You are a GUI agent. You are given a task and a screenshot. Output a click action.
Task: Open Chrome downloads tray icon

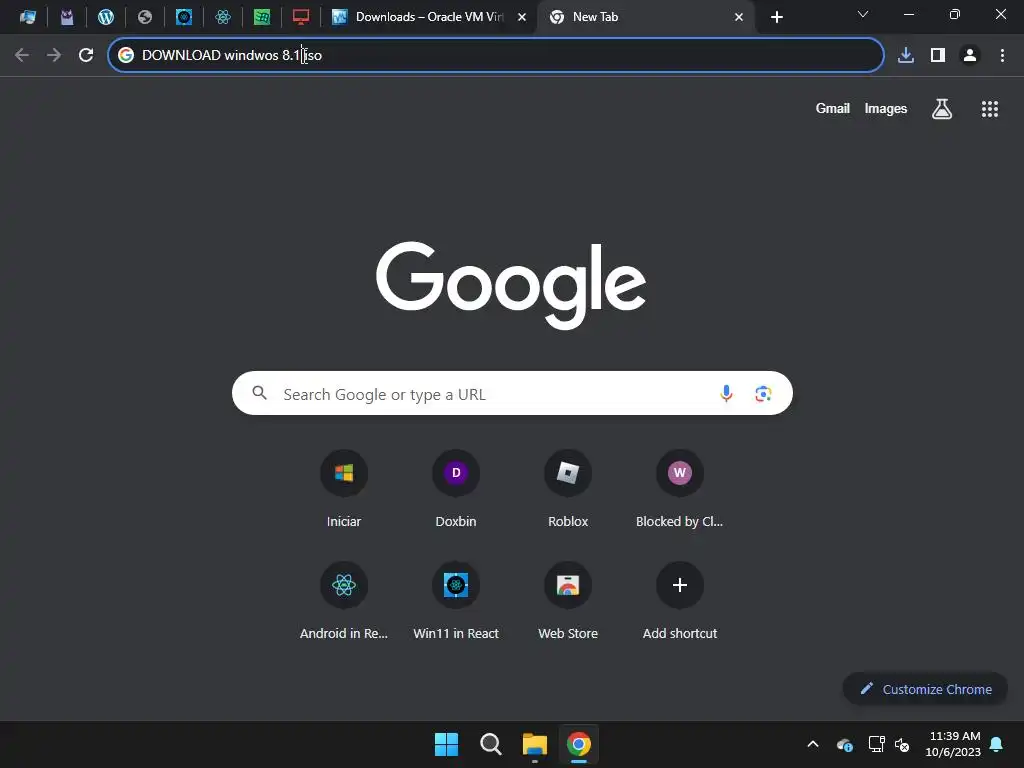click(906, 55)
